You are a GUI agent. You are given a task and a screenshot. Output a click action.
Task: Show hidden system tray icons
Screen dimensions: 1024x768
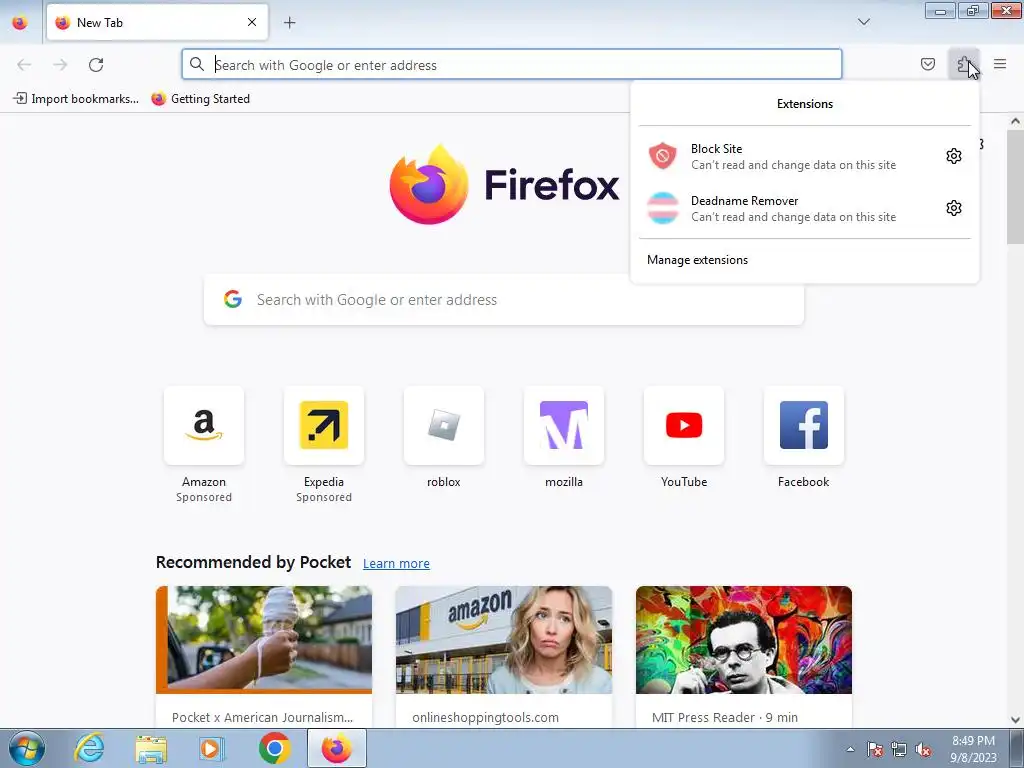(850, 749)
